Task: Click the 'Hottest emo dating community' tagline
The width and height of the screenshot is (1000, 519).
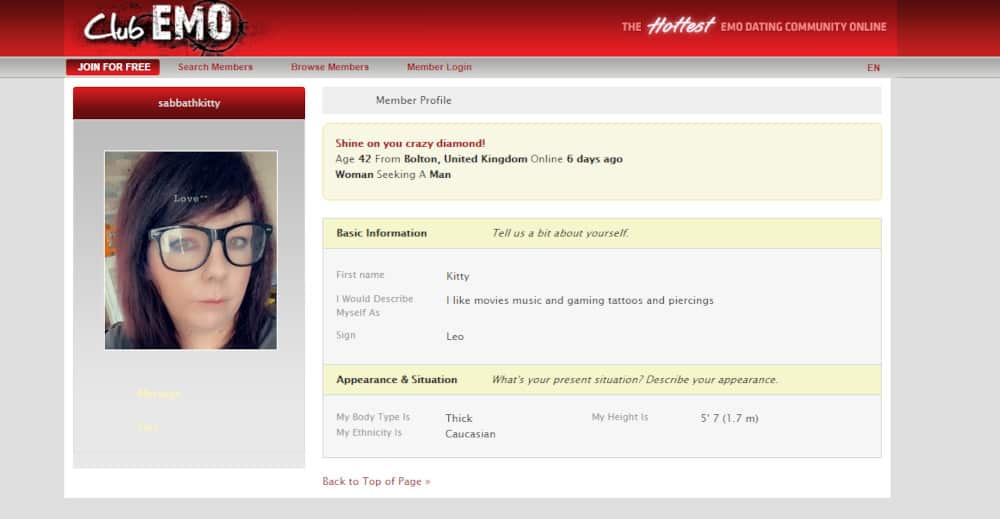Action: click(x=754, y=26)
